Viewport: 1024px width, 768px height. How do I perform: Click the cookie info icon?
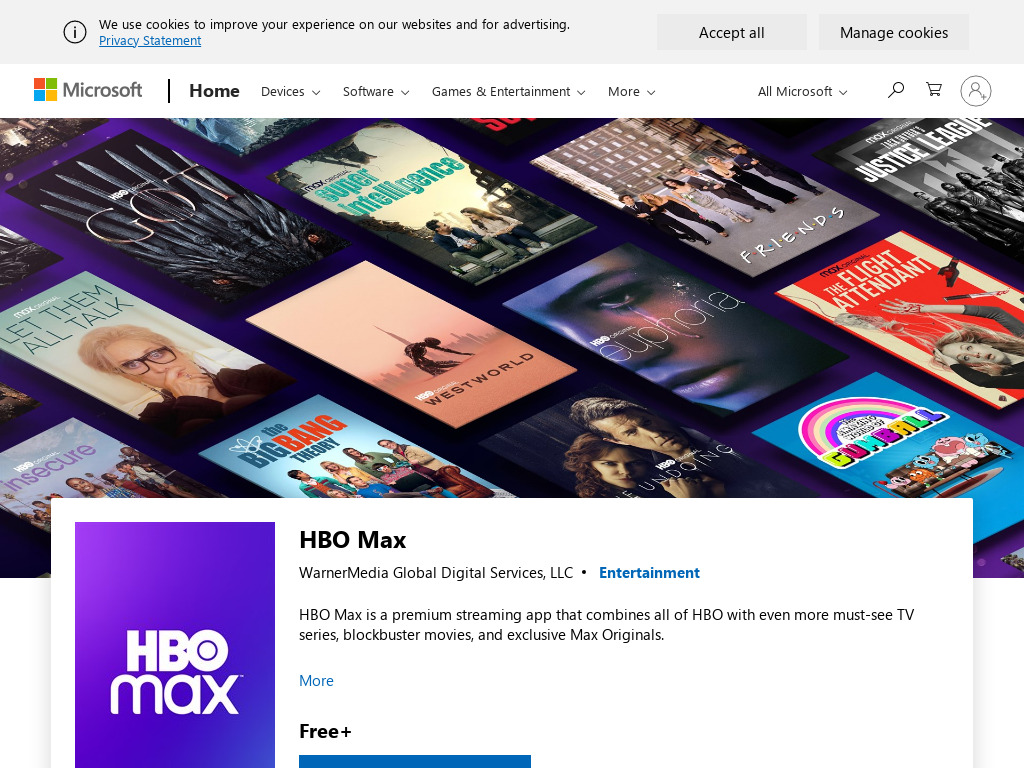pyautogui.click(x=74, y=32)
